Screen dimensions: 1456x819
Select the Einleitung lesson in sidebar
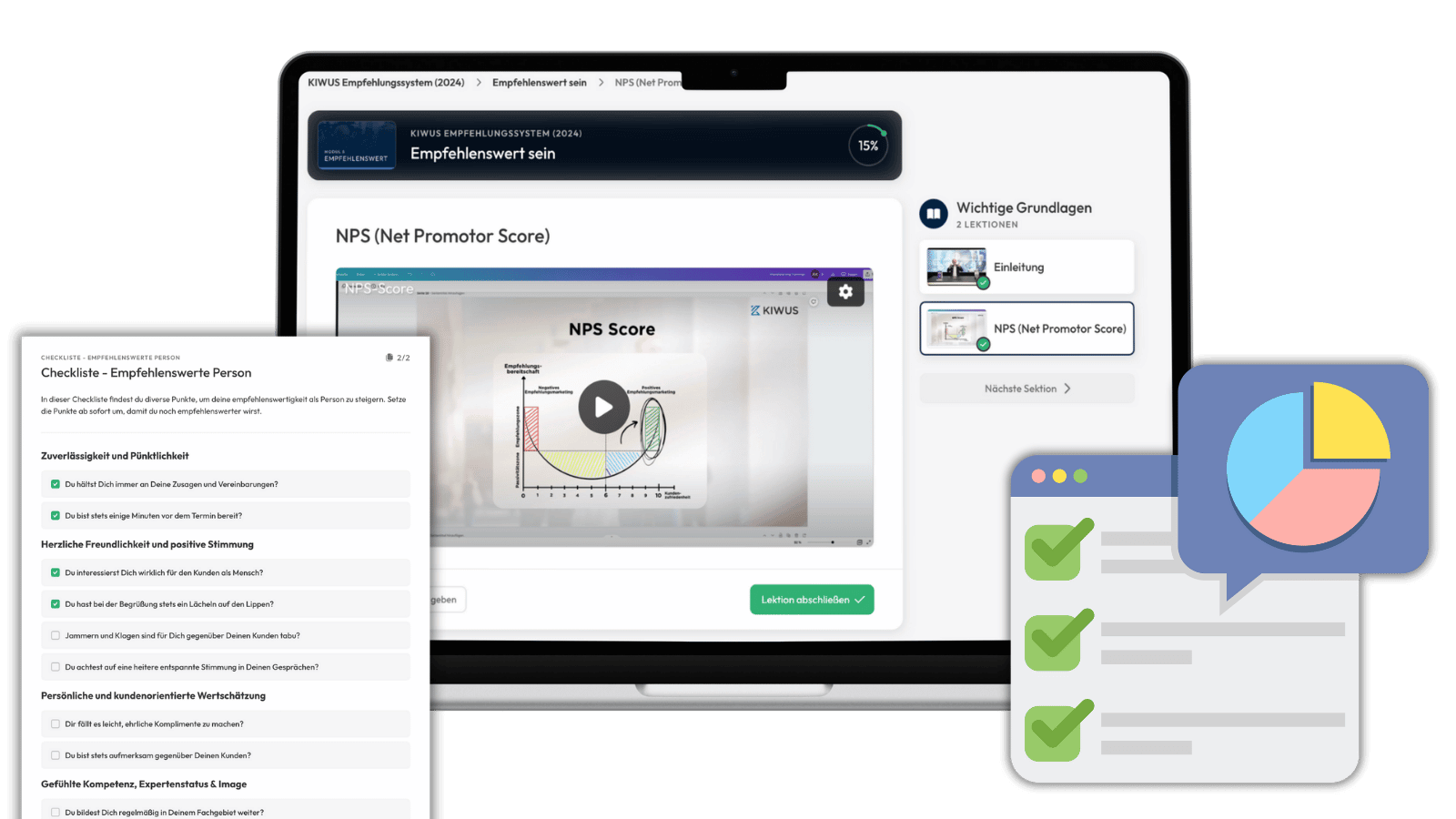(1026, 267)
